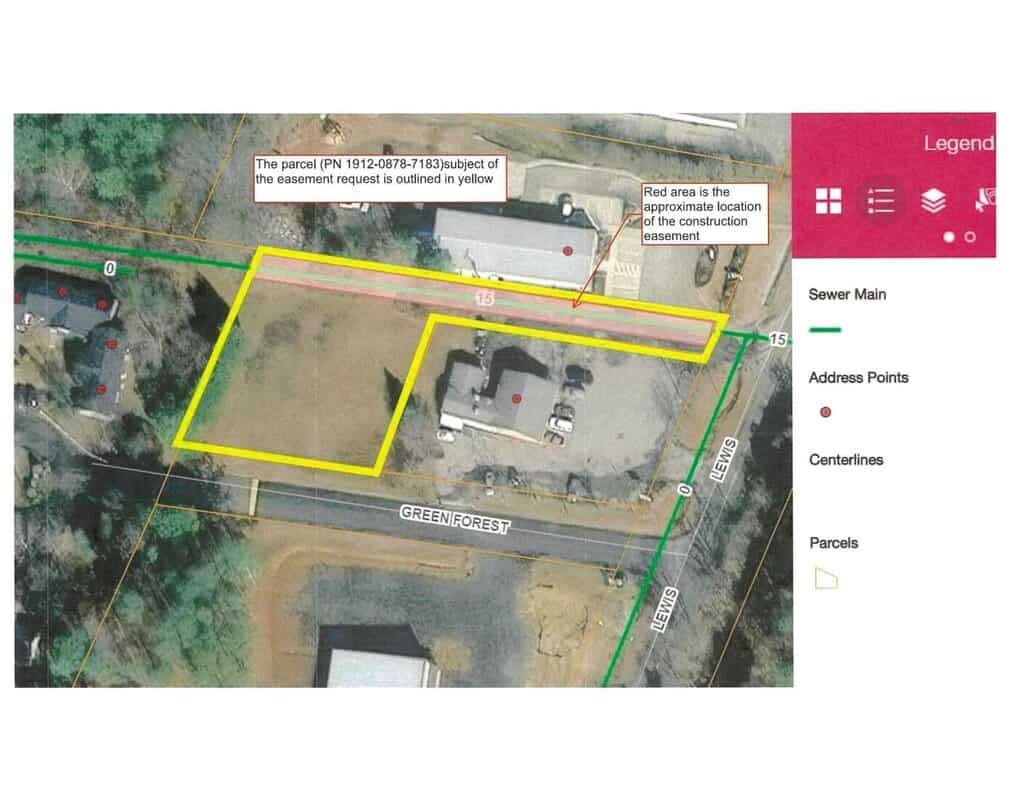
Task: Click the pink 15 label in easement
Action: pyautogui.click(x=485, y=298)
